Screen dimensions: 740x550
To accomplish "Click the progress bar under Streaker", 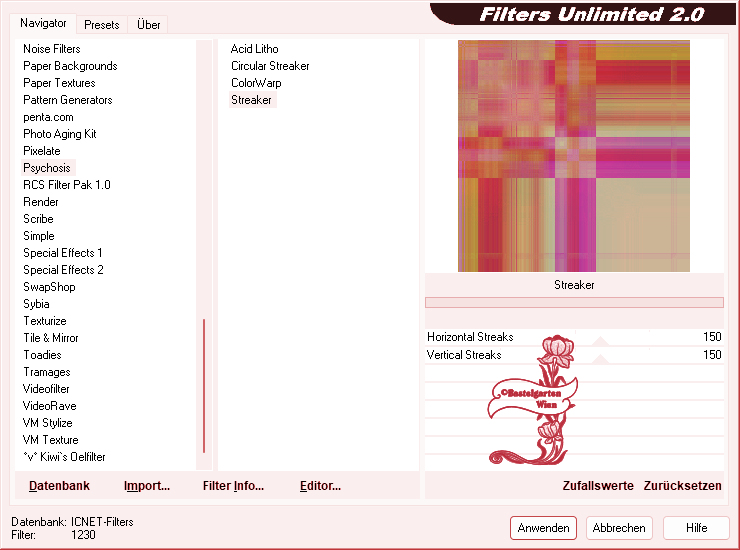I will click(x=574, y=302).
